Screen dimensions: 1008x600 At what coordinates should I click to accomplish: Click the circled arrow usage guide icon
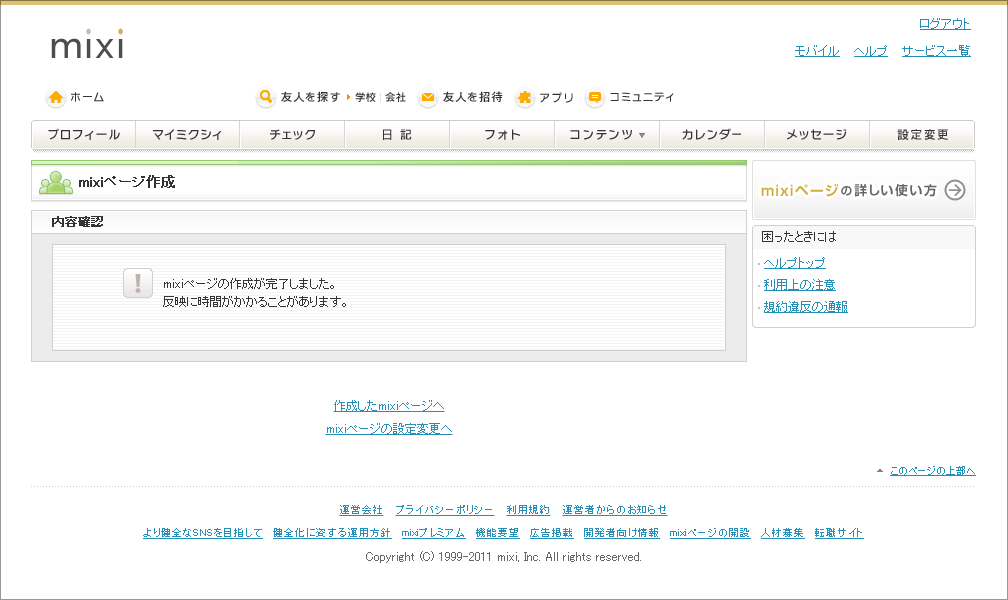point(955,190)
